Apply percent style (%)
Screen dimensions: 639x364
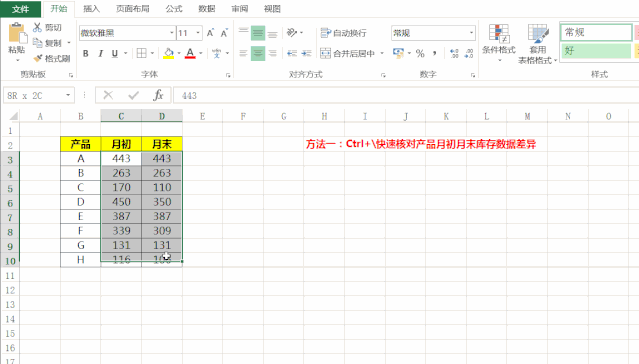(420, 53)
